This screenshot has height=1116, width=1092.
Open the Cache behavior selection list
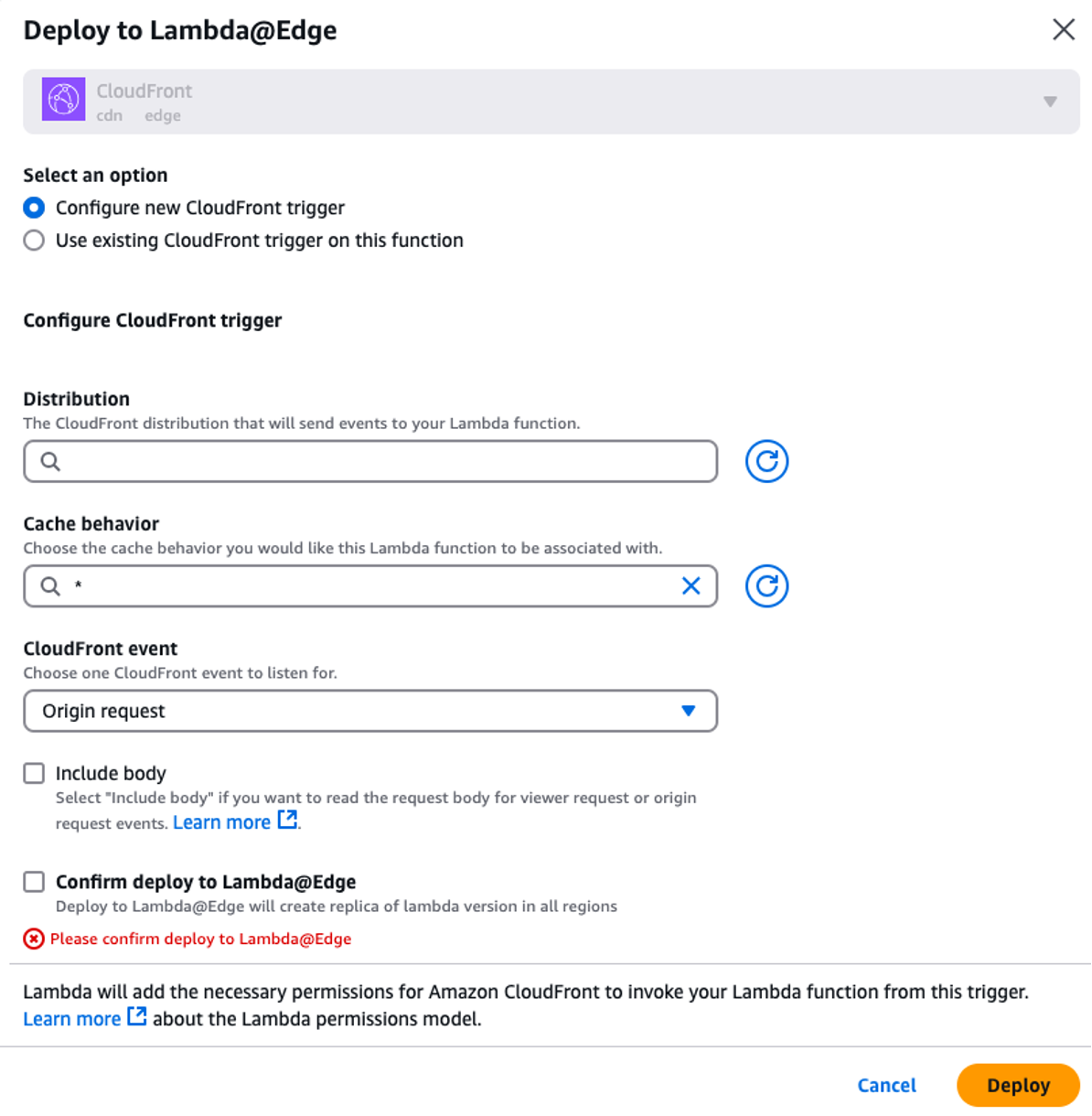[x=366, y=586]
